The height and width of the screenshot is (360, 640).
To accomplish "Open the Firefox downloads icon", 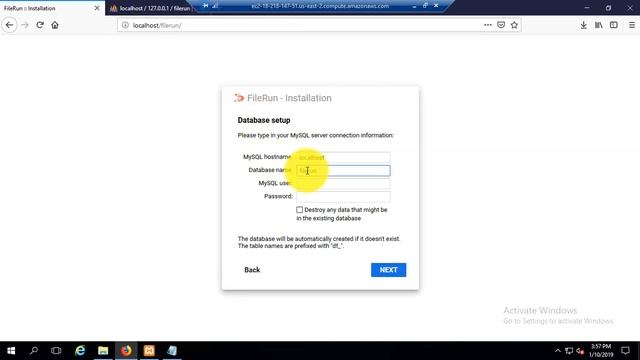I will [584, 25].
